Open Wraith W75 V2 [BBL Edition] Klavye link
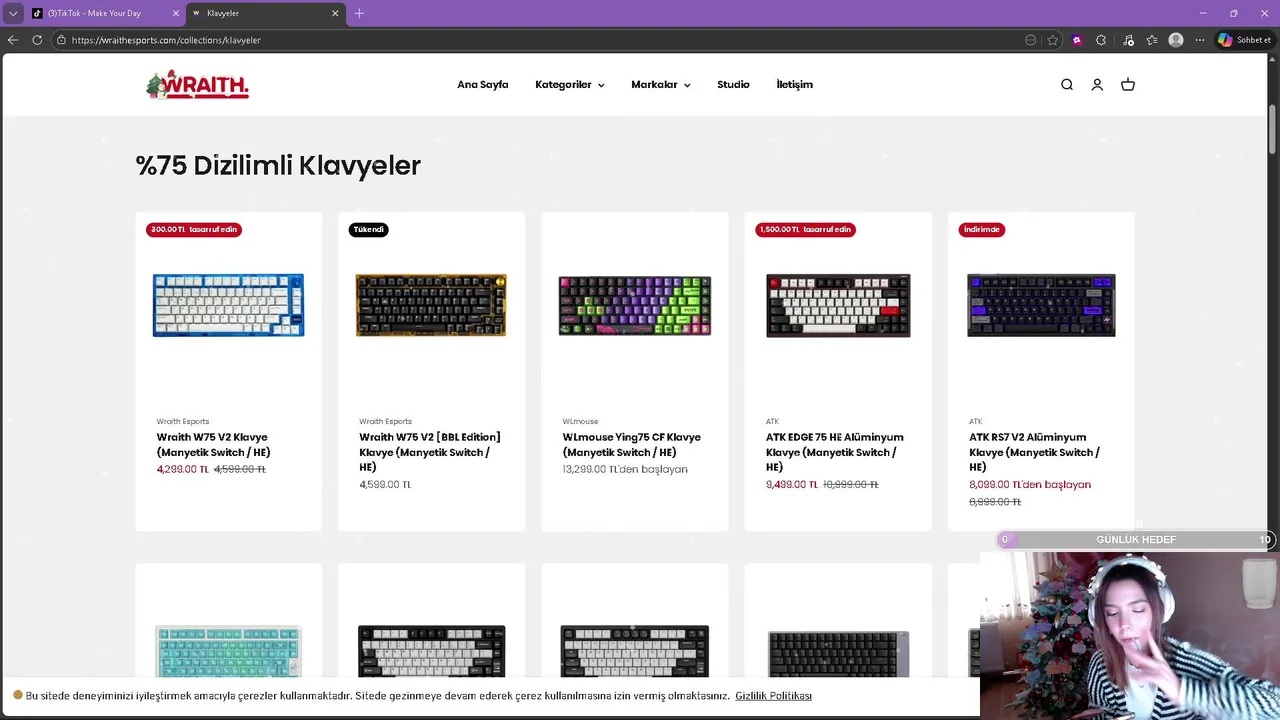 pyautogui.click(x=430, y=452)
